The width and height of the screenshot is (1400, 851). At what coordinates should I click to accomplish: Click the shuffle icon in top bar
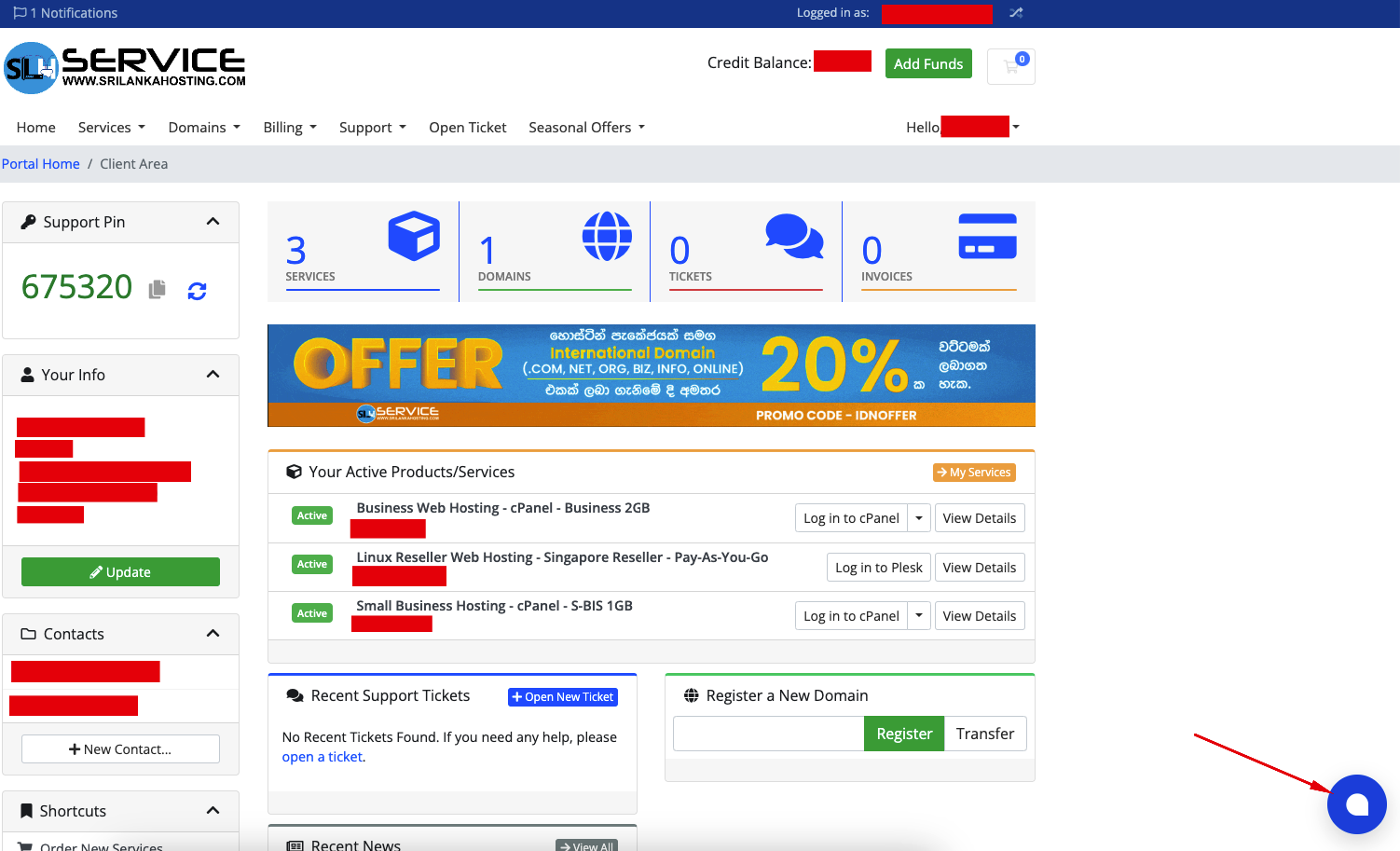(1016, 13)
